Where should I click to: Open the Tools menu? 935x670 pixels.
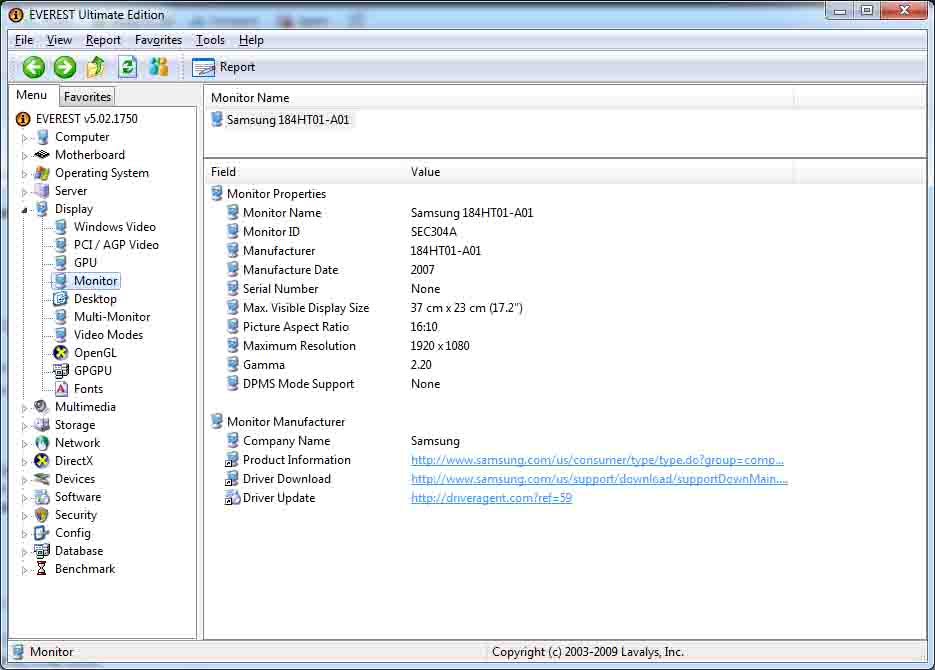pyautogui.click(x=210, y=40)
